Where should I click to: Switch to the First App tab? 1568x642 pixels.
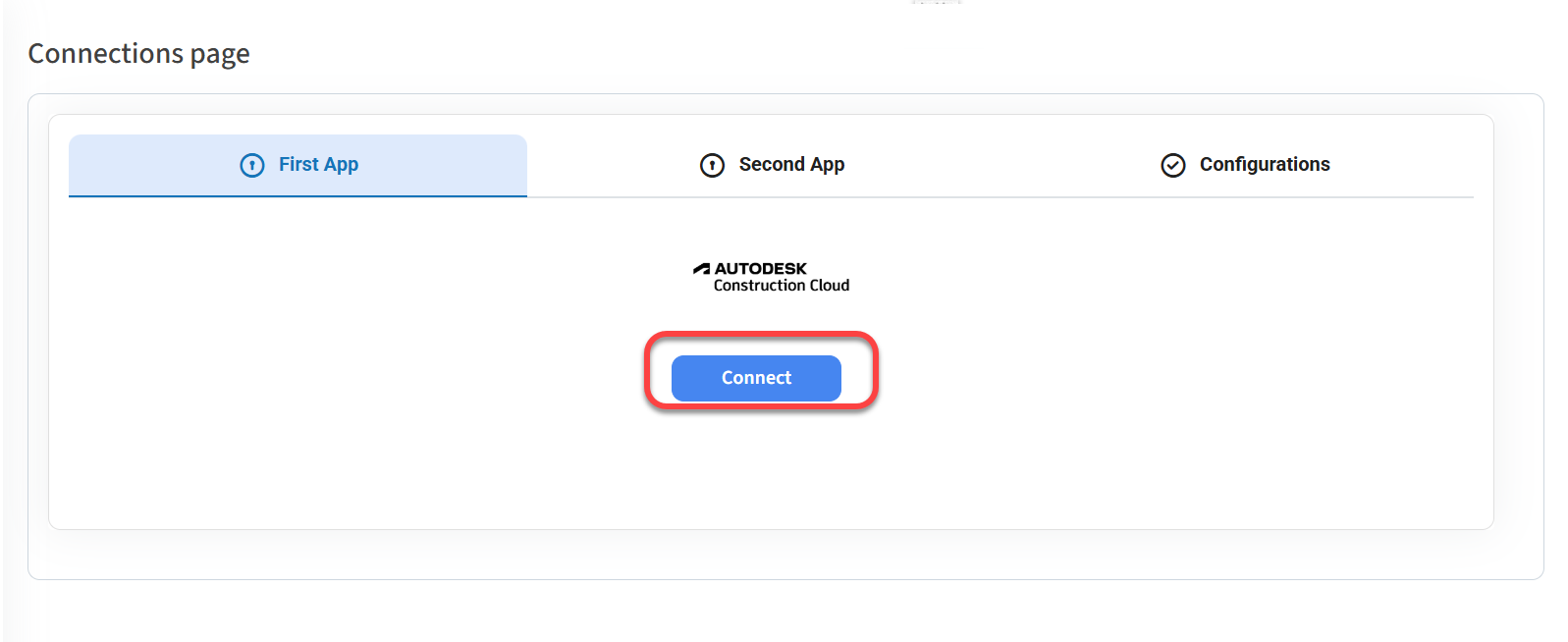point(297,165)
